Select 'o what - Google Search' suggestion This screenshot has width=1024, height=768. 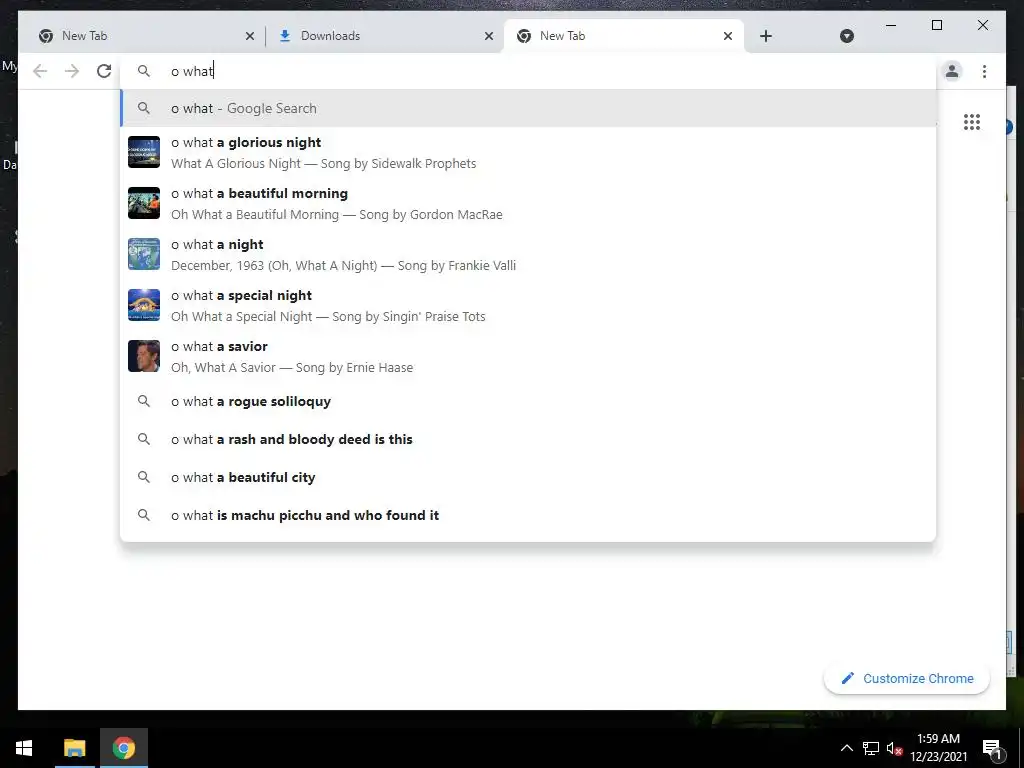tap(528, 108)
